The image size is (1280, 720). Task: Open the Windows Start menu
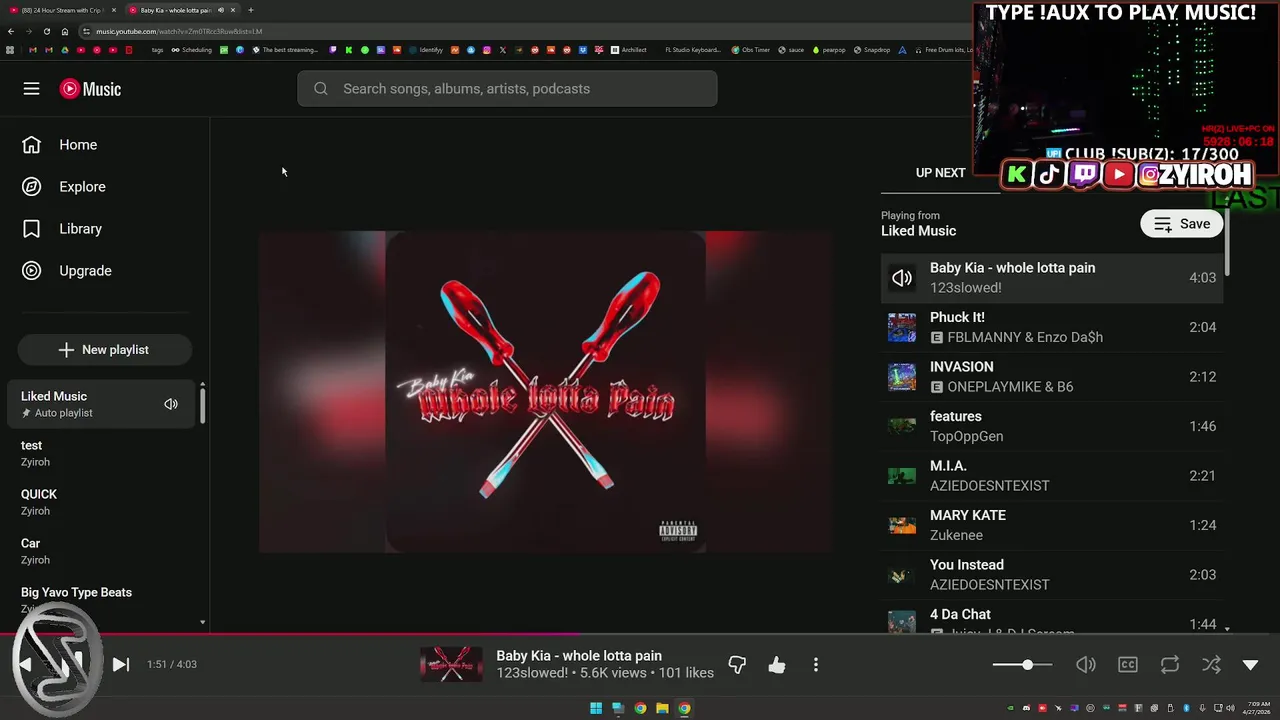click(x=596, y=708)
